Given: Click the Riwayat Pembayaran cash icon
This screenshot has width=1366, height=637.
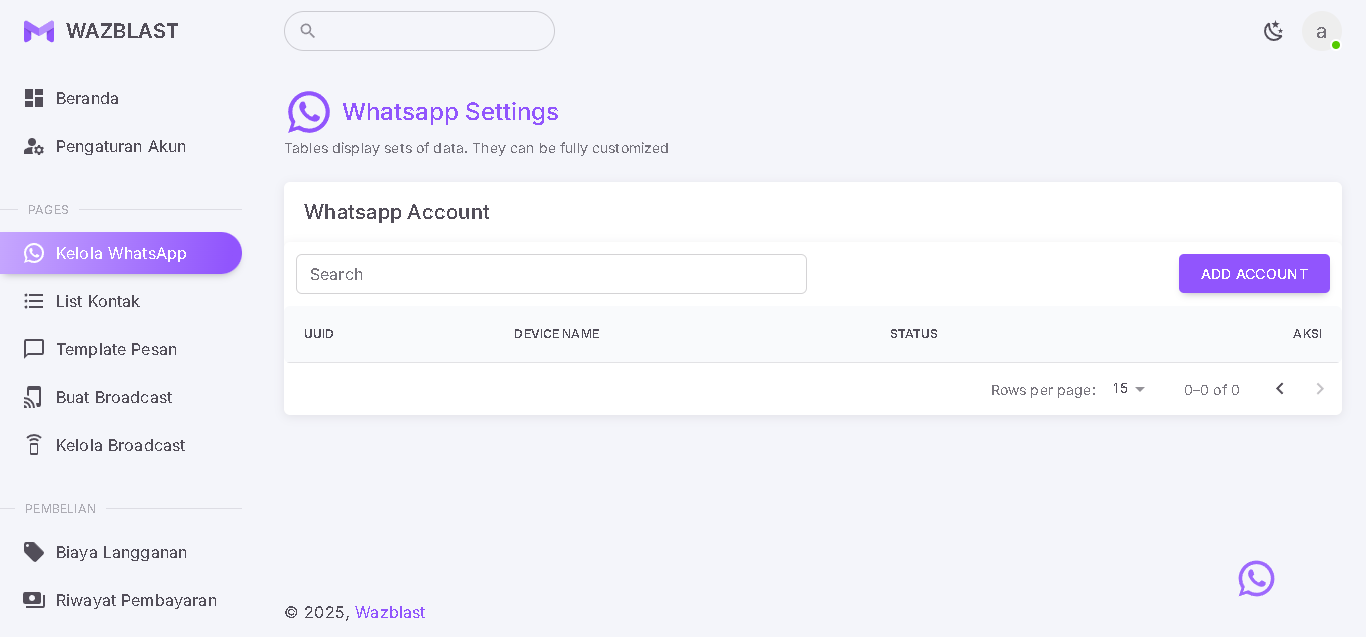Looking at the screenshot, I should [x=34, y=600].
